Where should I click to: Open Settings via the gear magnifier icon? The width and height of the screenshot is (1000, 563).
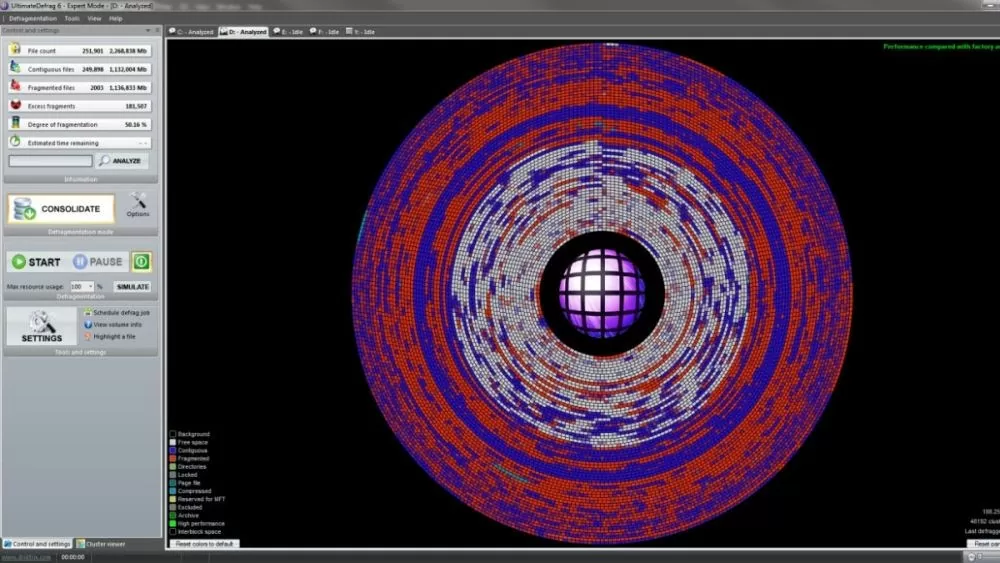point(41,322)
